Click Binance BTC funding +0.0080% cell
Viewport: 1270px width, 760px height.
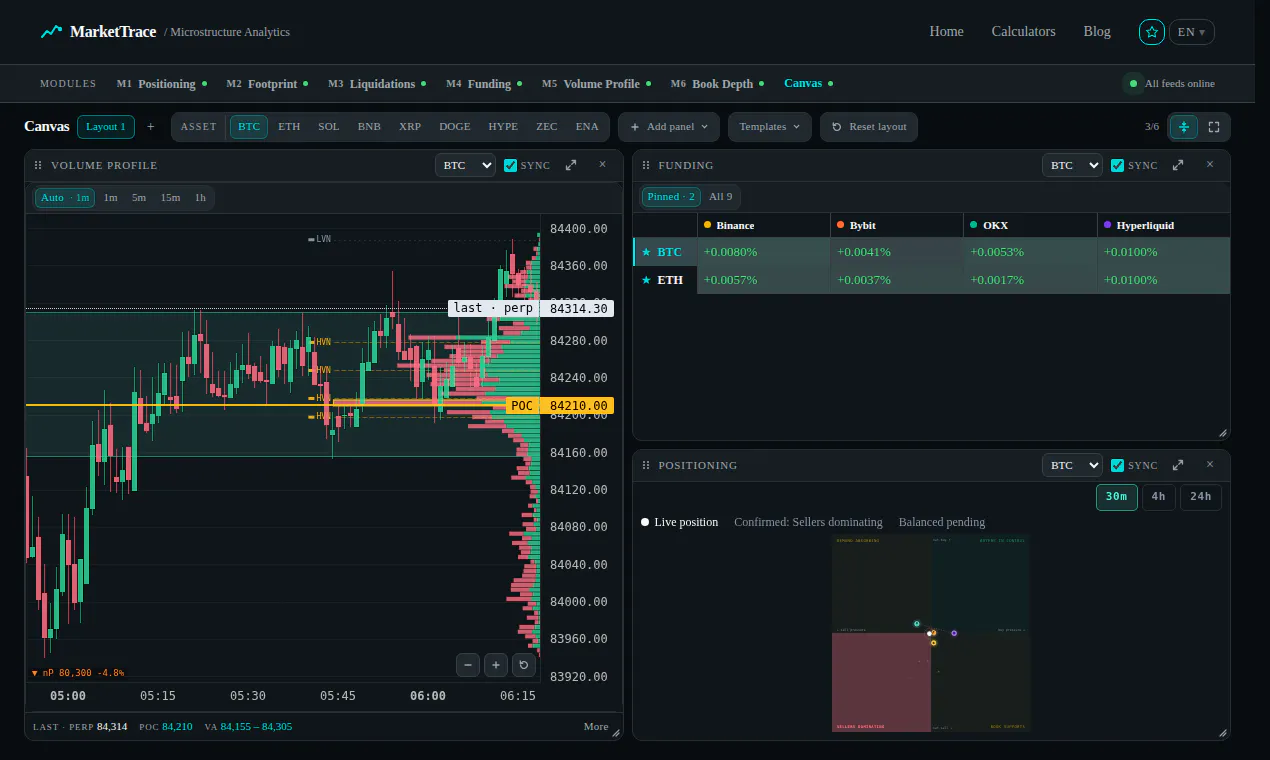763,252
